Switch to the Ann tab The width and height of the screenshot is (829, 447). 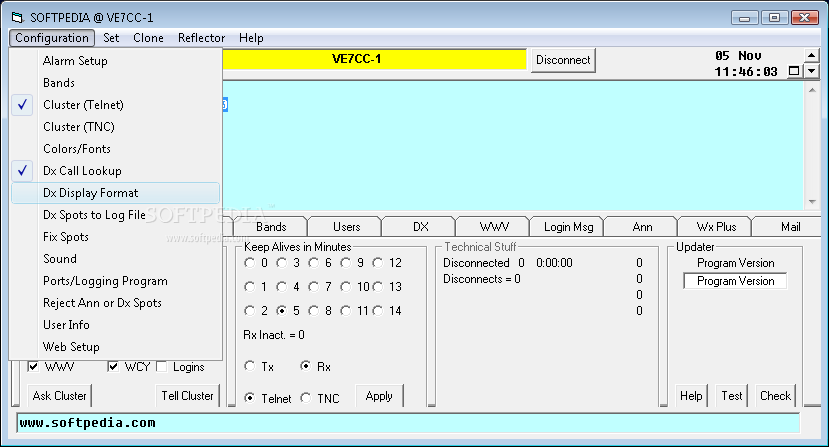point(642,227)
